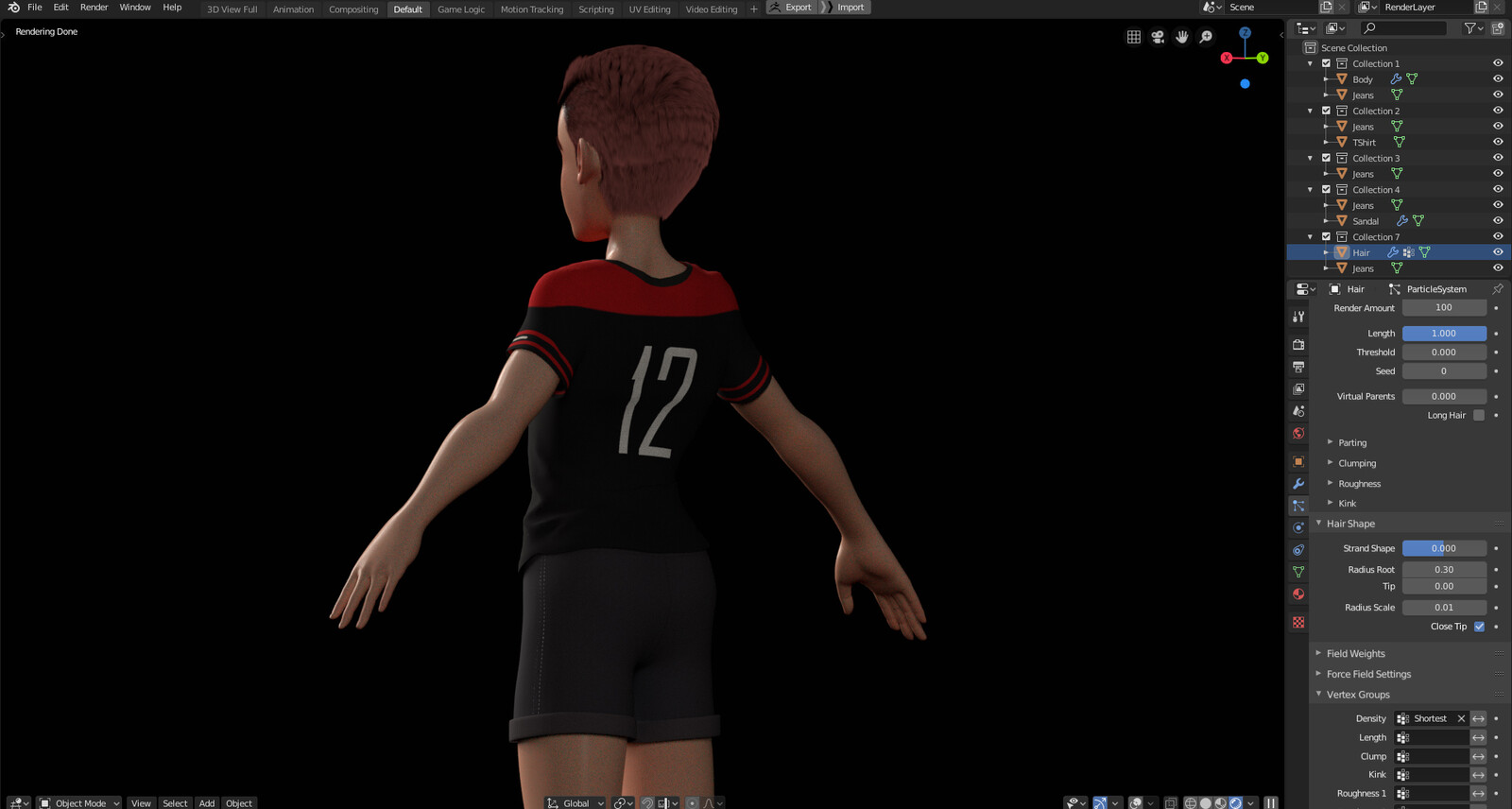This screenshot has width=1512, height=809.
Task: Open the Object properties tab
Action: pos(1298,462)
